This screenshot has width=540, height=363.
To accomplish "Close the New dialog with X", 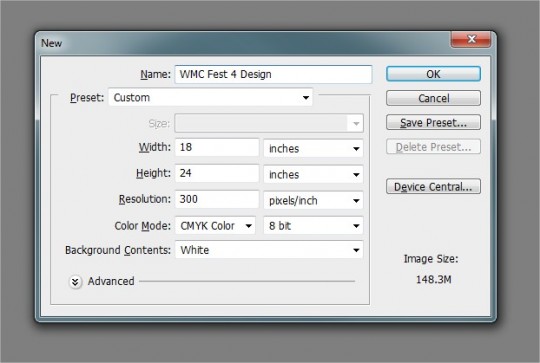I will click(471, 39).
